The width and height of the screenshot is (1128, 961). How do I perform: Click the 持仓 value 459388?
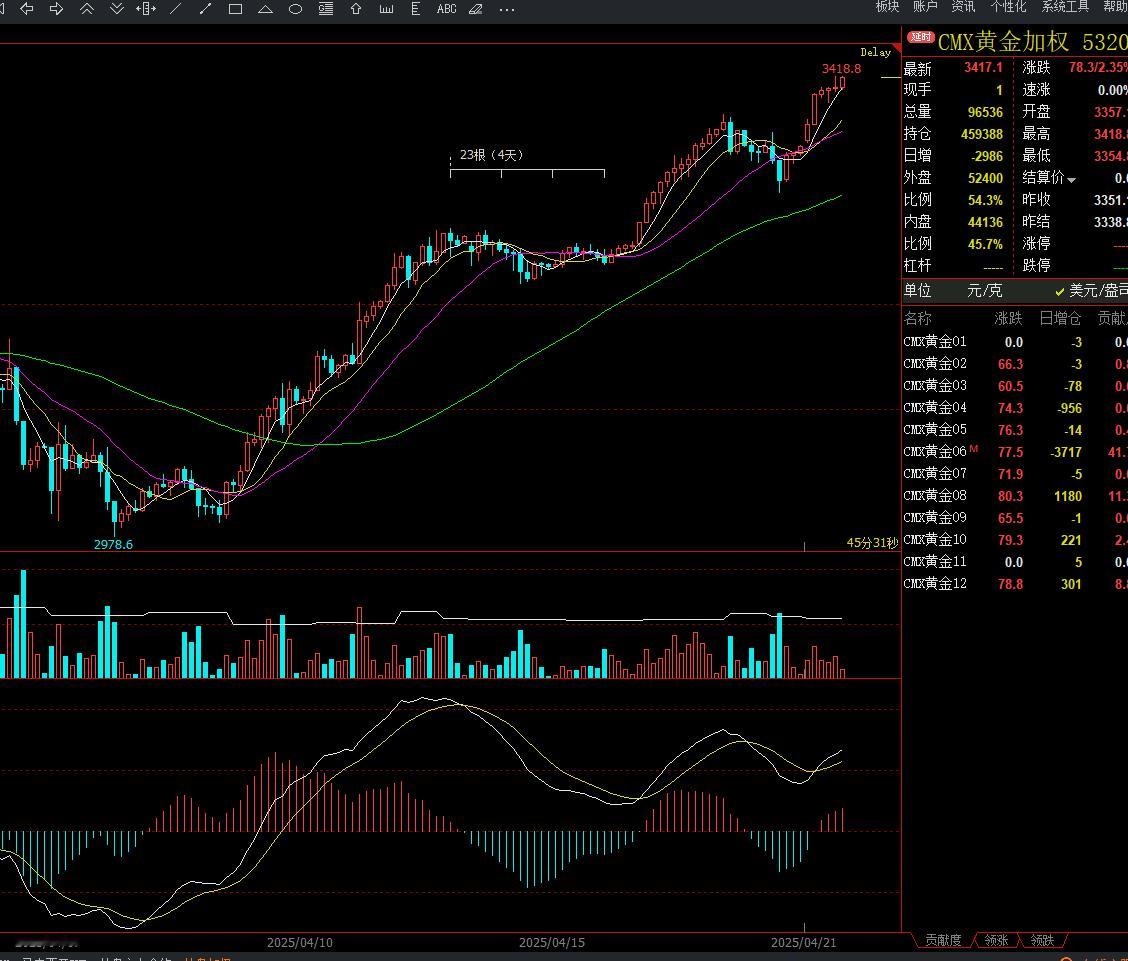coord(982,134)
